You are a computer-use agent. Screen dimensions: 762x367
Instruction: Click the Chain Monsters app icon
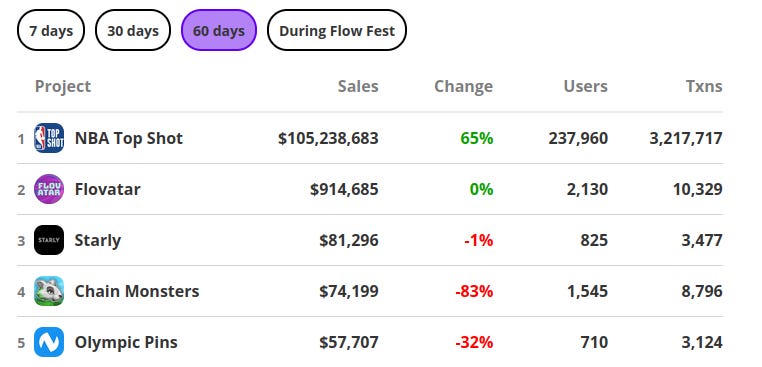(x=49, y=291)
